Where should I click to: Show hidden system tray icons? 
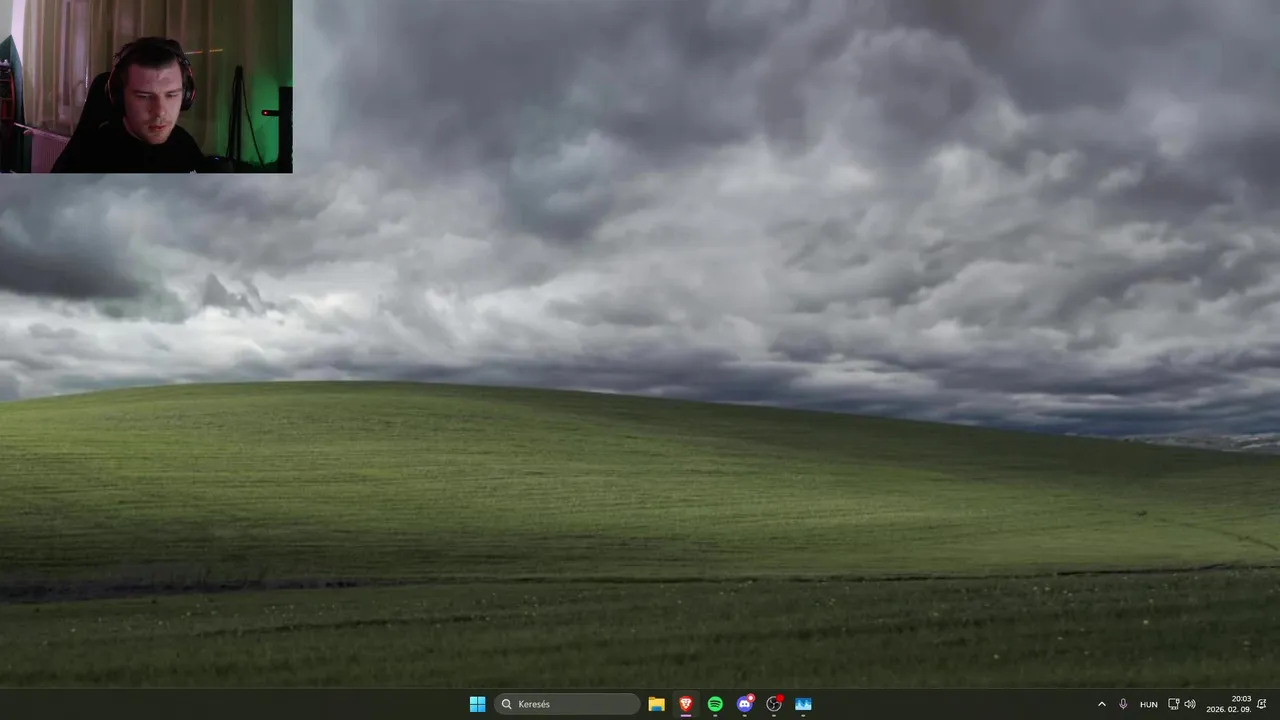click(x=1102, y=704)
